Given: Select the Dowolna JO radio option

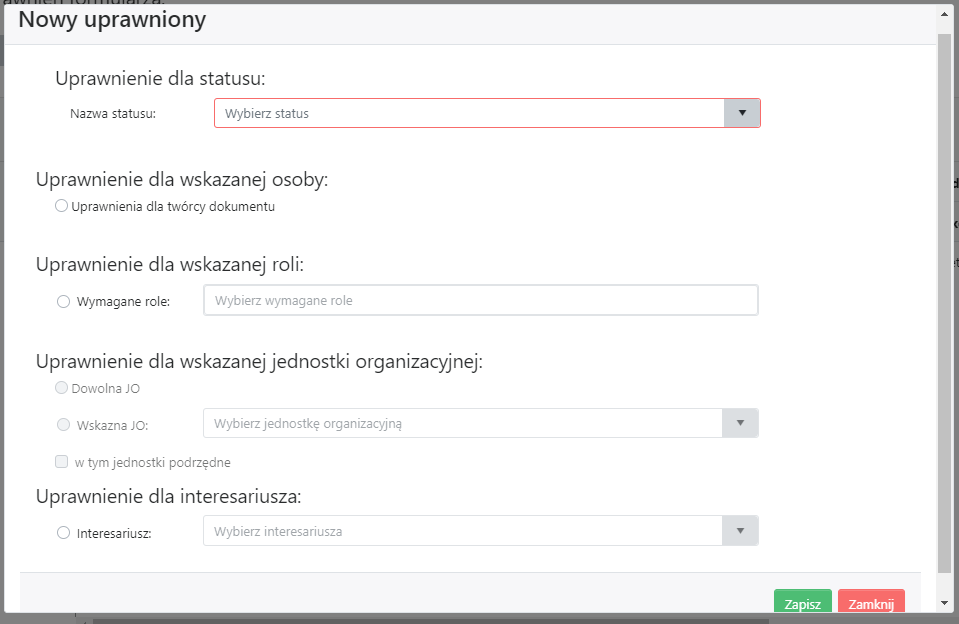Looking at the screenshot, I should click(x=62, y=387).
